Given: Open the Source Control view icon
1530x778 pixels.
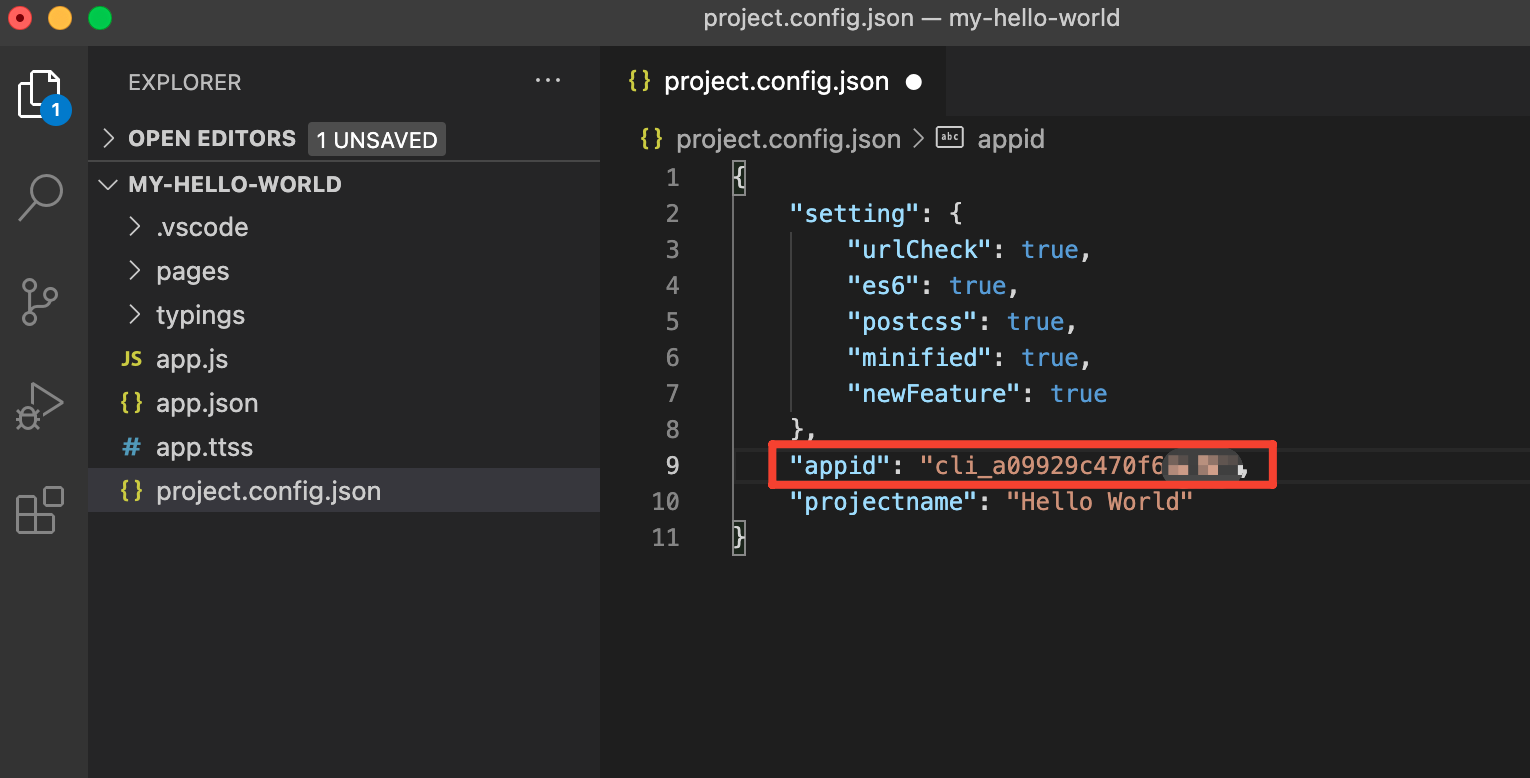Looking at the screenshot, I should tap(40, 302).
